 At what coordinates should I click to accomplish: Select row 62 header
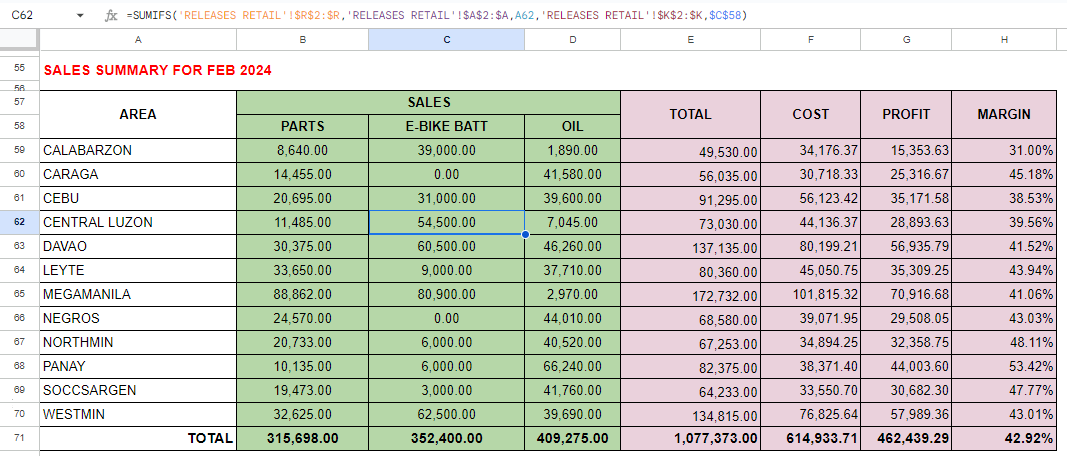coord(19,222)
